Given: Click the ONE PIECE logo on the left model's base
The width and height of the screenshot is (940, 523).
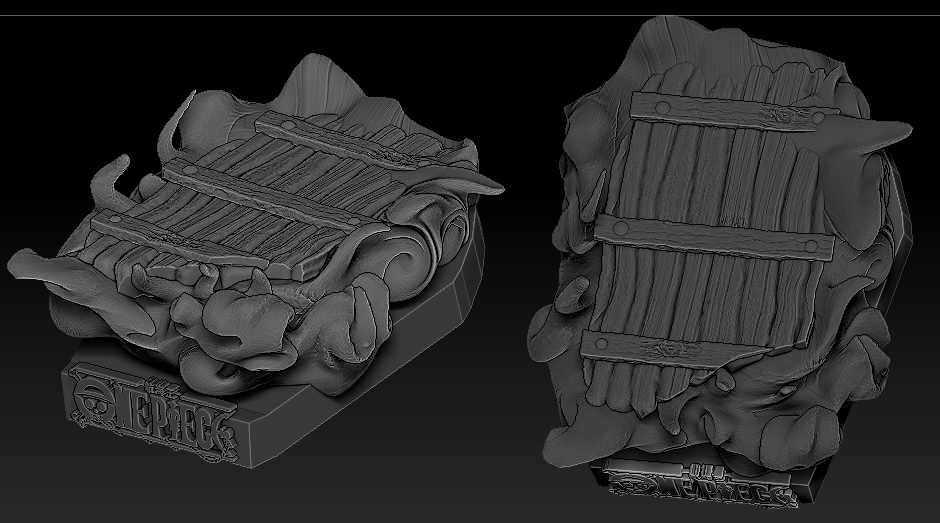Looking at the screenshot, I should [152, 414].
